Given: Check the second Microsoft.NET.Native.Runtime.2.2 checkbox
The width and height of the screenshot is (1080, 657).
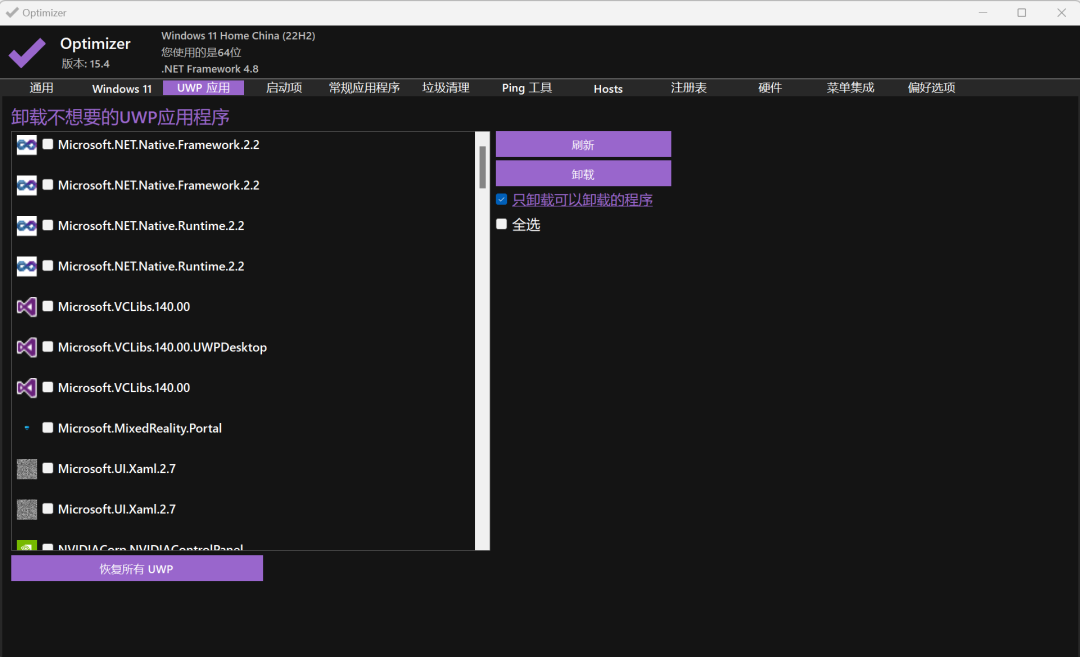Looking at the screenshot, I should (x=48, y=265).
